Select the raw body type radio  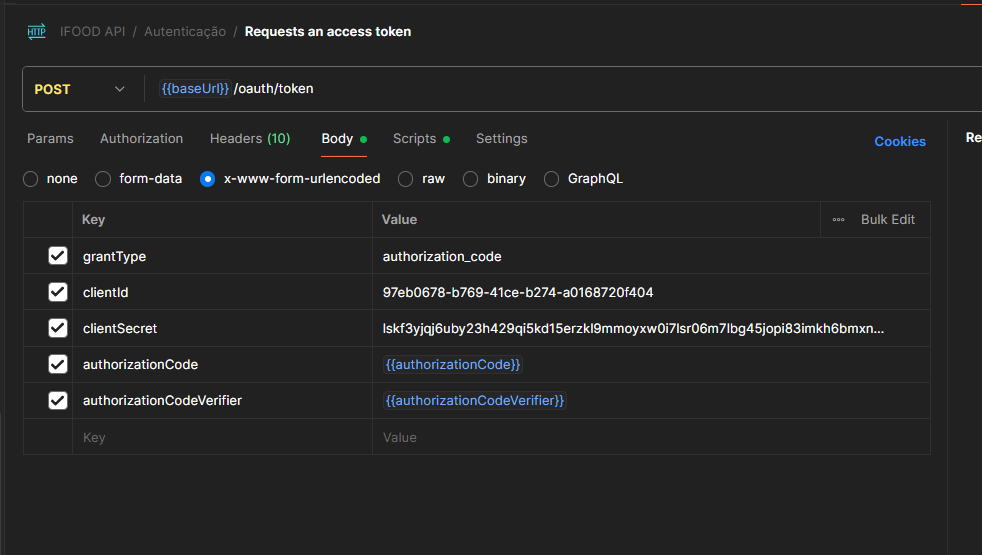[406, 179]
